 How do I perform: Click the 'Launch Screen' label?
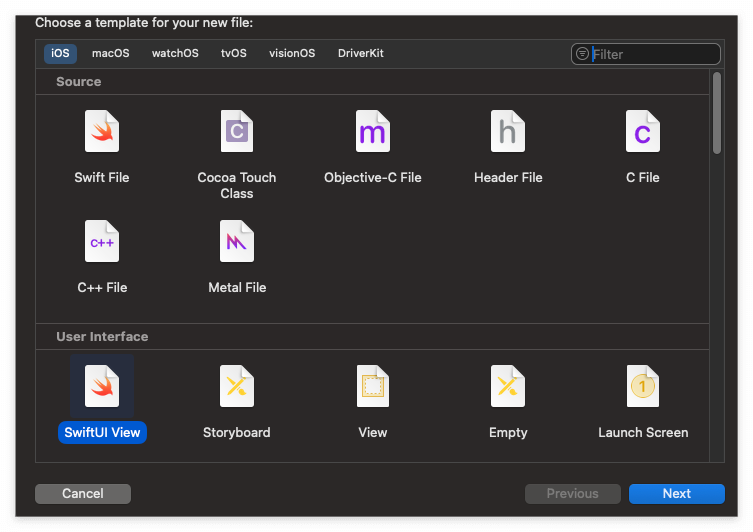tap(643, 433)
